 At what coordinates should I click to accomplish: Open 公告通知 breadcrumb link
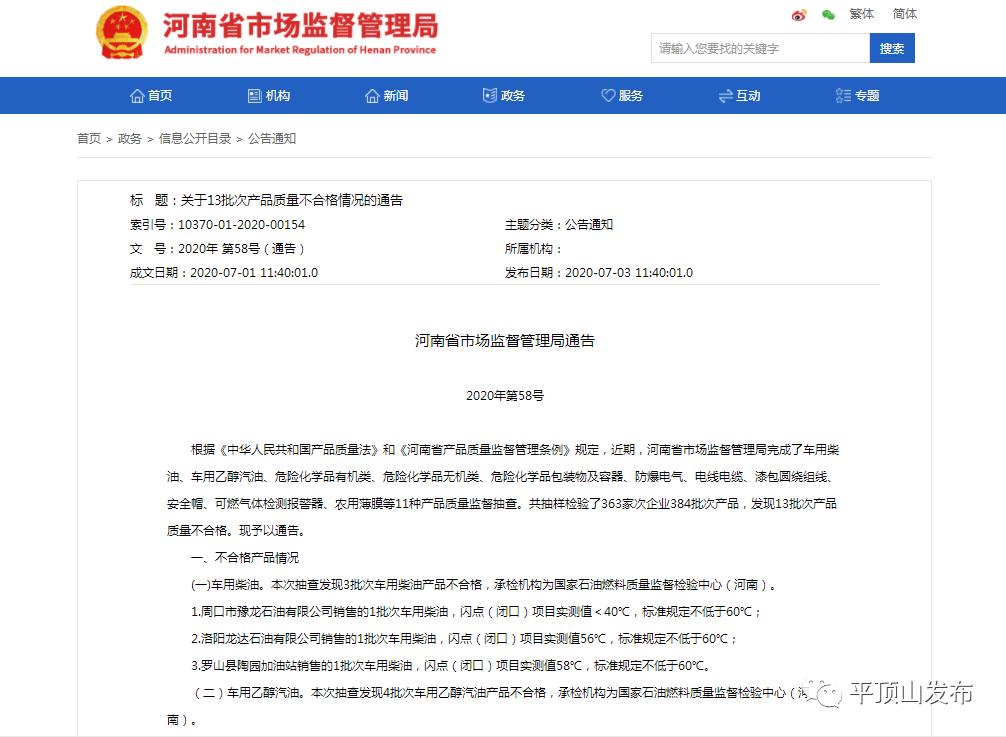tap(272, 139)
